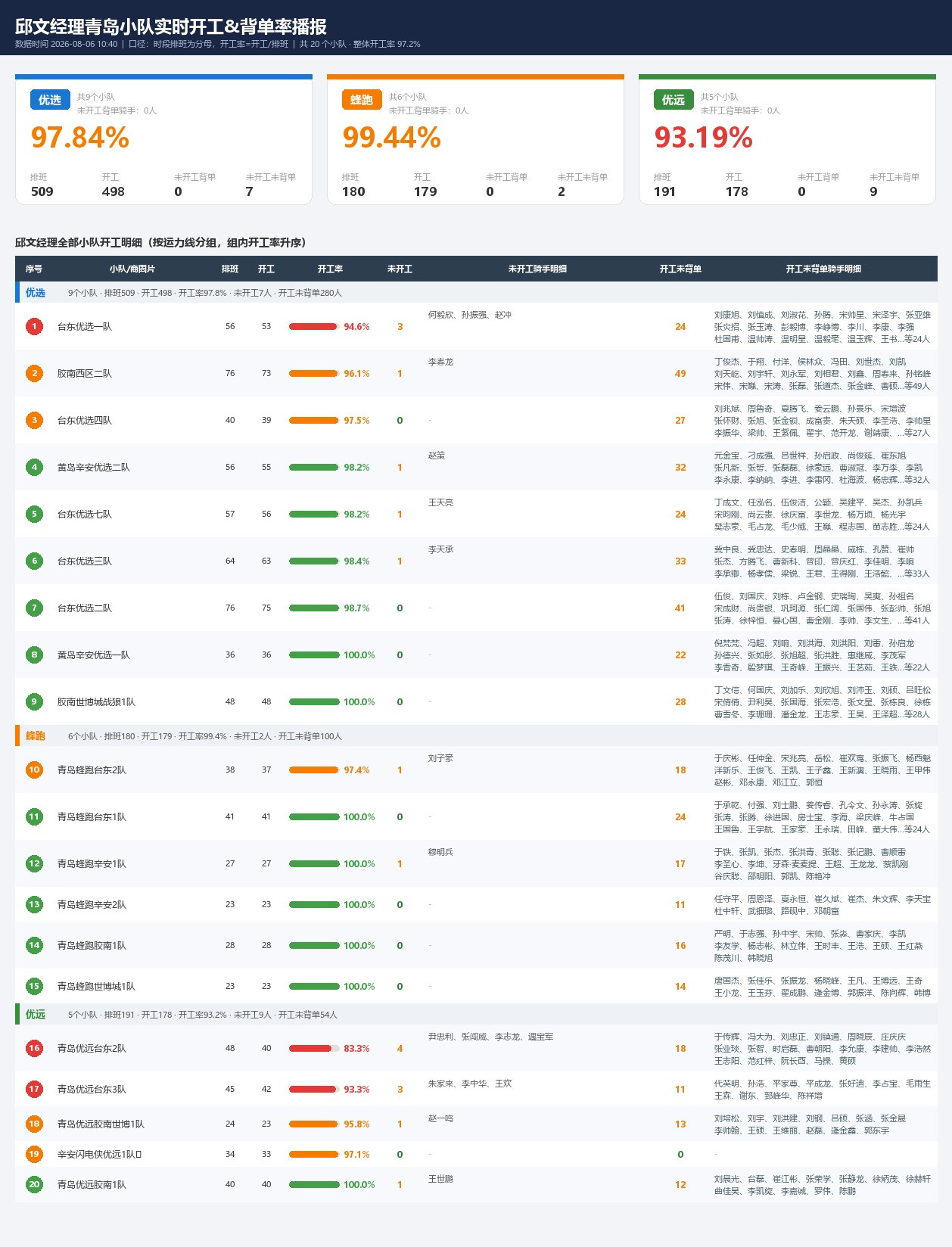952x1247 pixels.
Task: Click the 序号 column header
Action: point(34,269)
